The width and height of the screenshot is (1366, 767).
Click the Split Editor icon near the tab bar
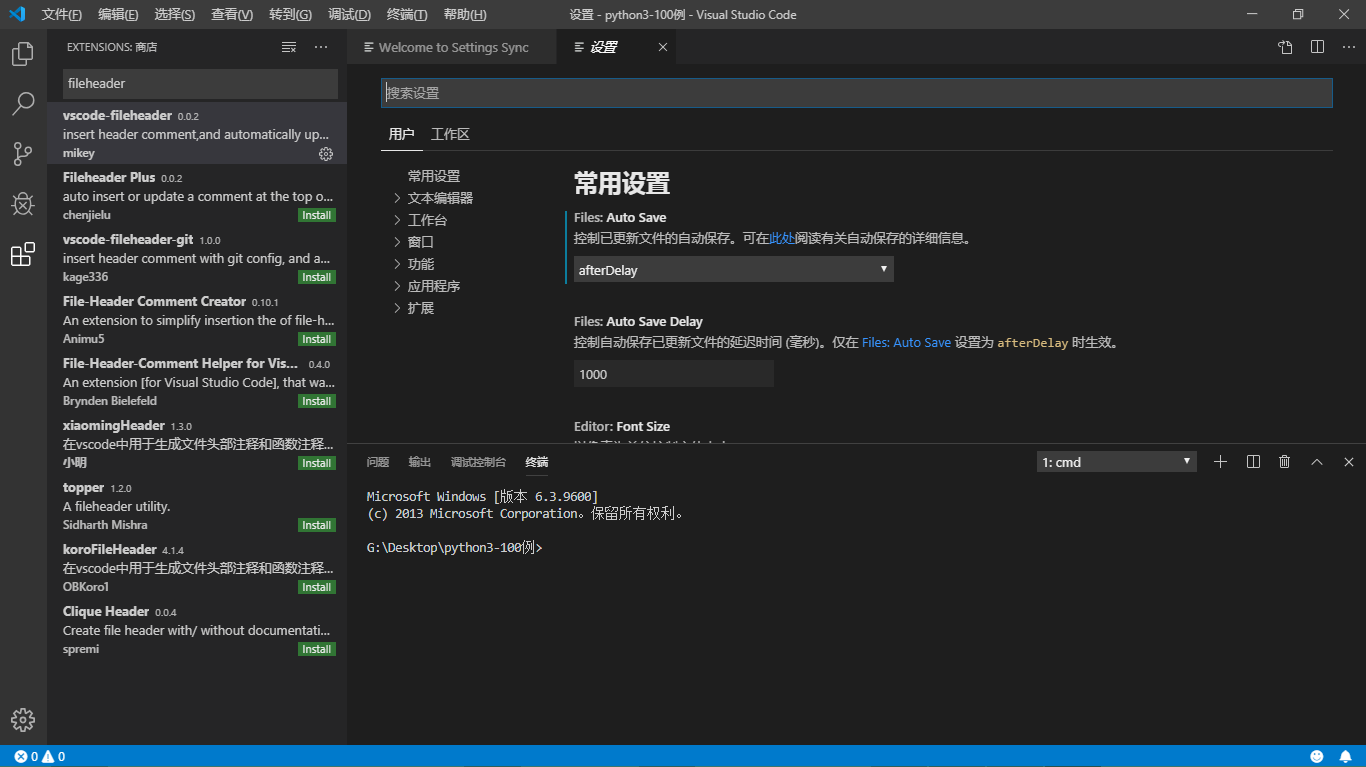[x=1316, y=46]
